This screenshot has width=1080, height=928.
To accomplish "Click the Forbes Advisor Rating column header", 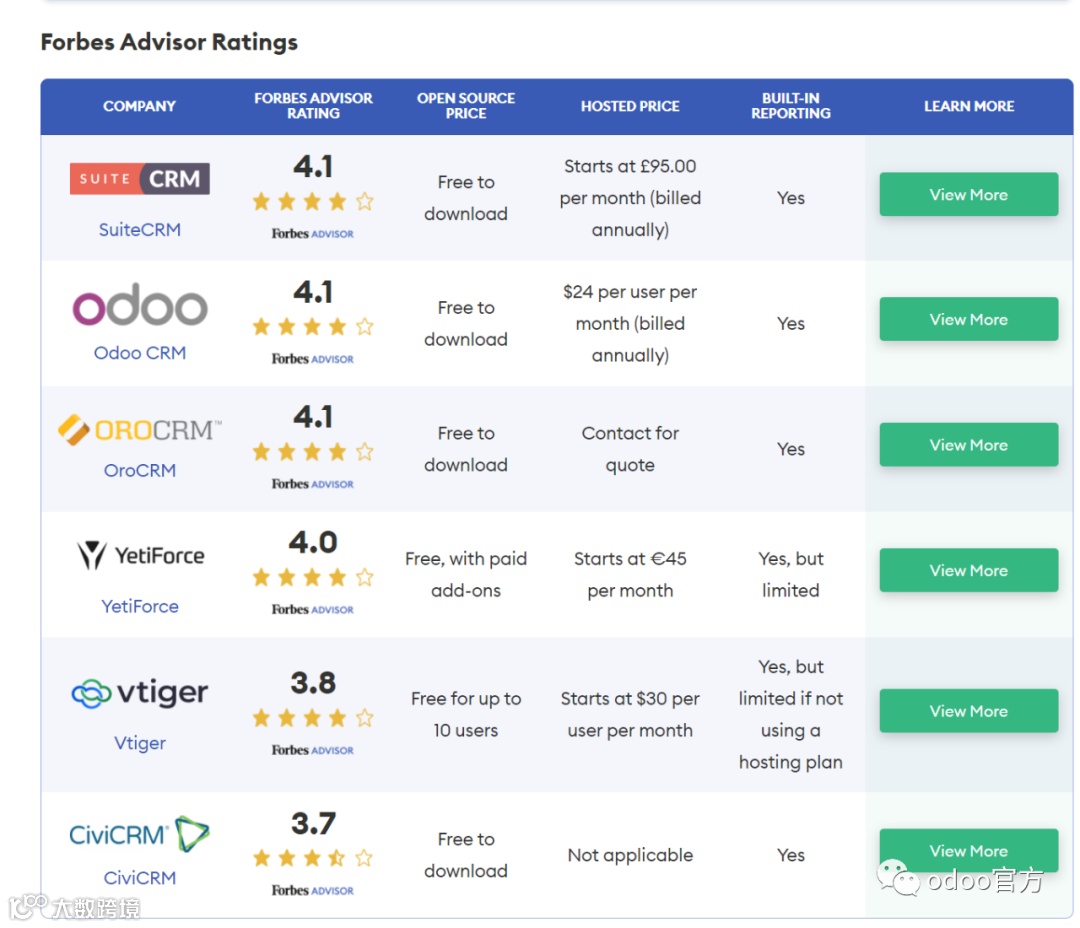I will 313,106.
